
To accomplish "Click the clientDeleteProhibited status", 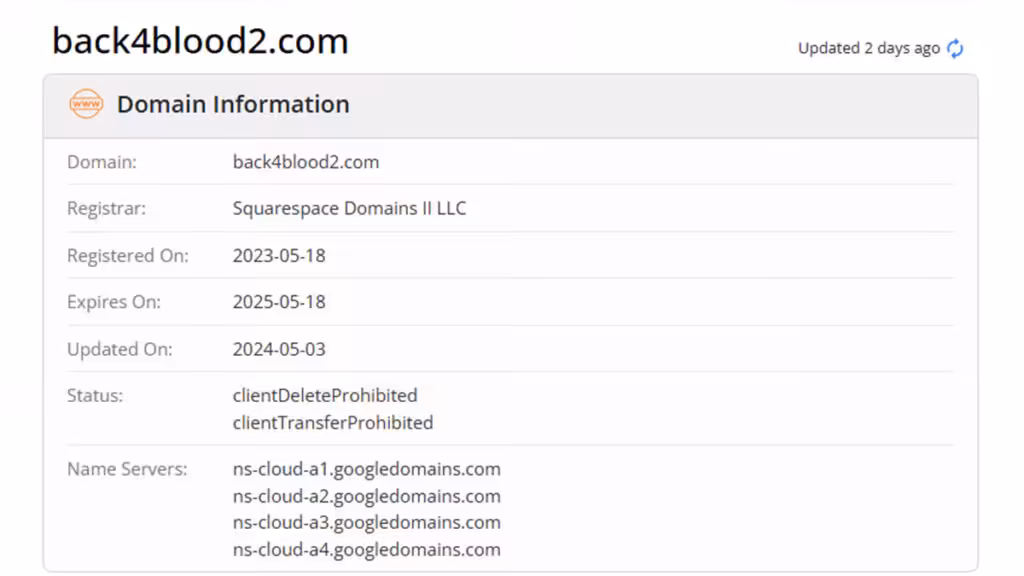I will coord(325,395).
